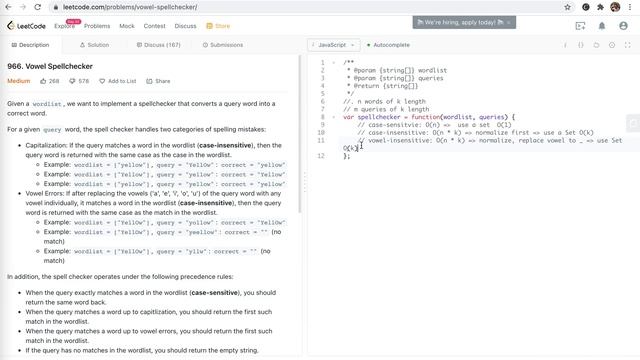Screen dimensions: 640x360
Task: Switch to the Submissions tab
Action: tap(223, 45)
